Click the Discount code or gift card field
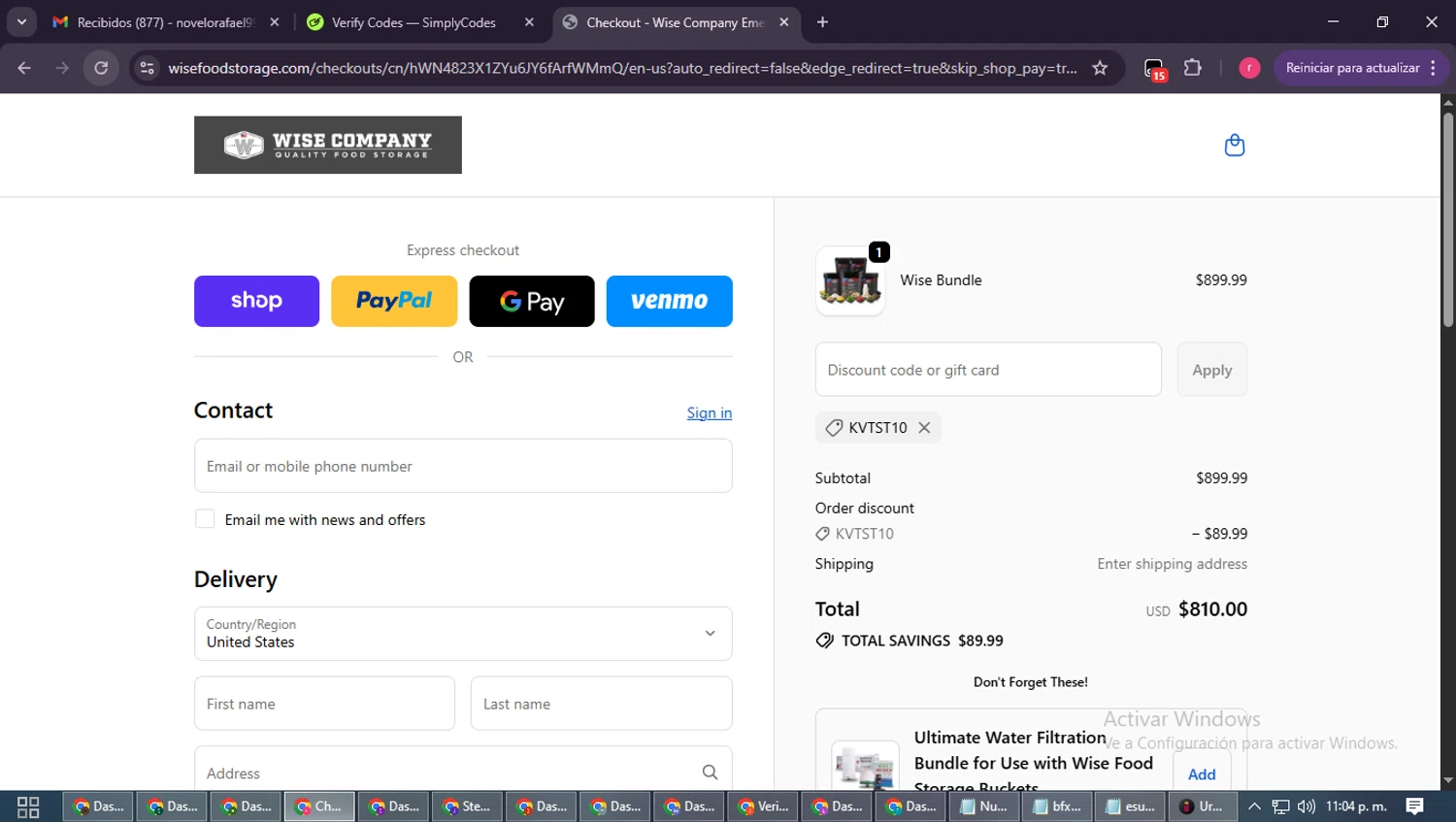The height and width of the screenshot is (822, 1456). [x=988, y=370]
